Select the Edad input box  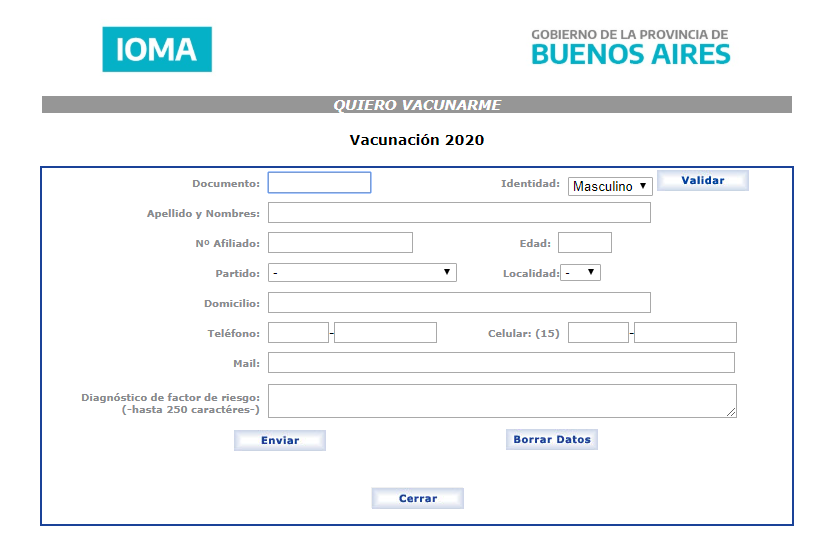click(585, 243)
